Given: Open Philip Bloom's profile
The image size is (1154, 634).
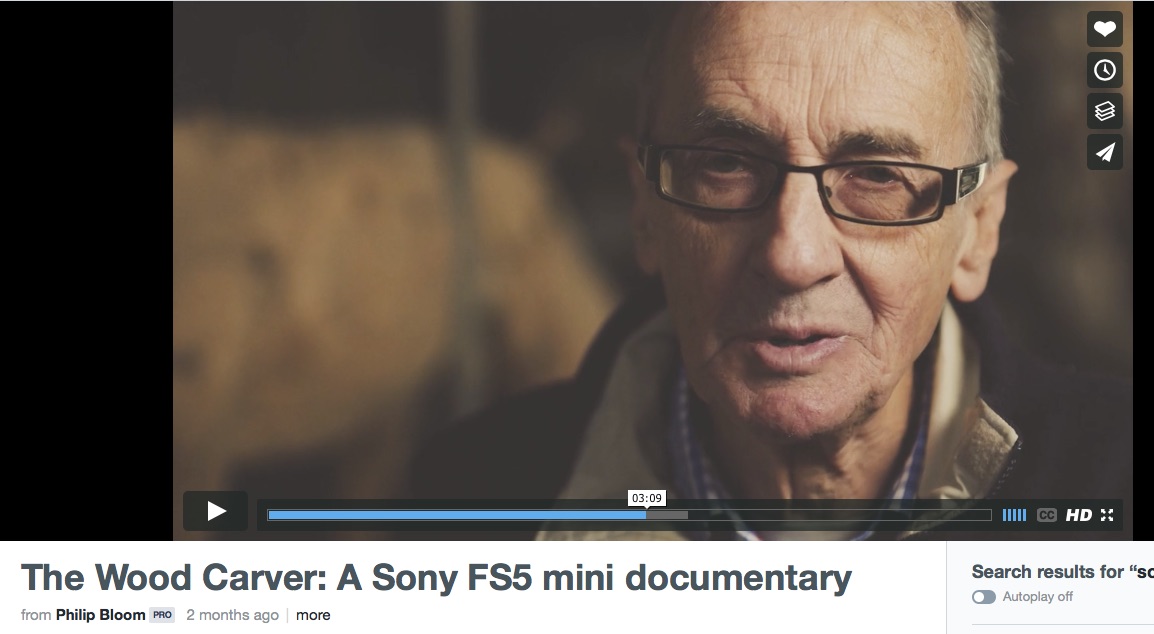Looking at the screenshot, I should tap(100, 615).
